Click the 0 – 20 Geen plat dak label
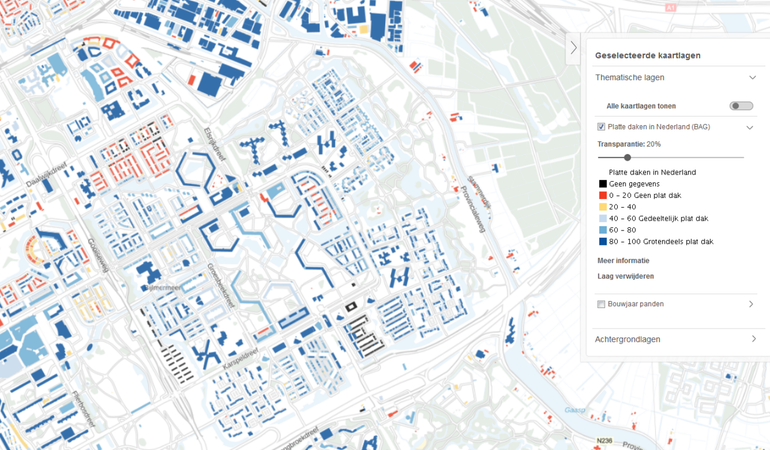The height and width of the screenshot is (450, 770). (x=645, y=195)
